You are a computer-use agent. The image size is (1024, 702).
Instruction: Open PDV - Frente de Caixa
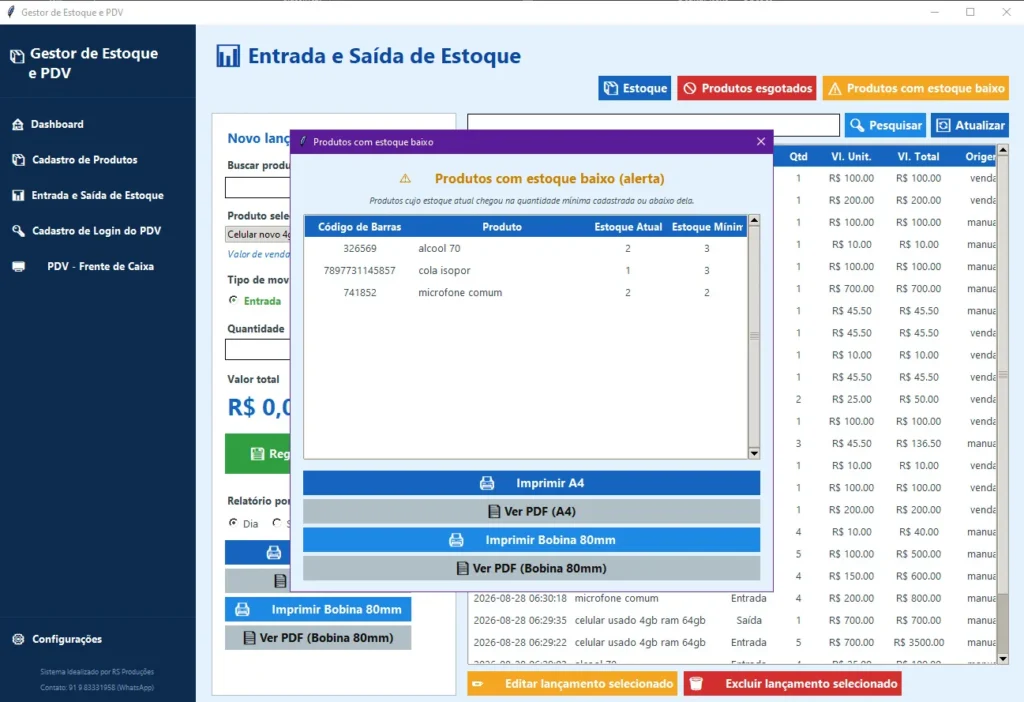[100, 266]
